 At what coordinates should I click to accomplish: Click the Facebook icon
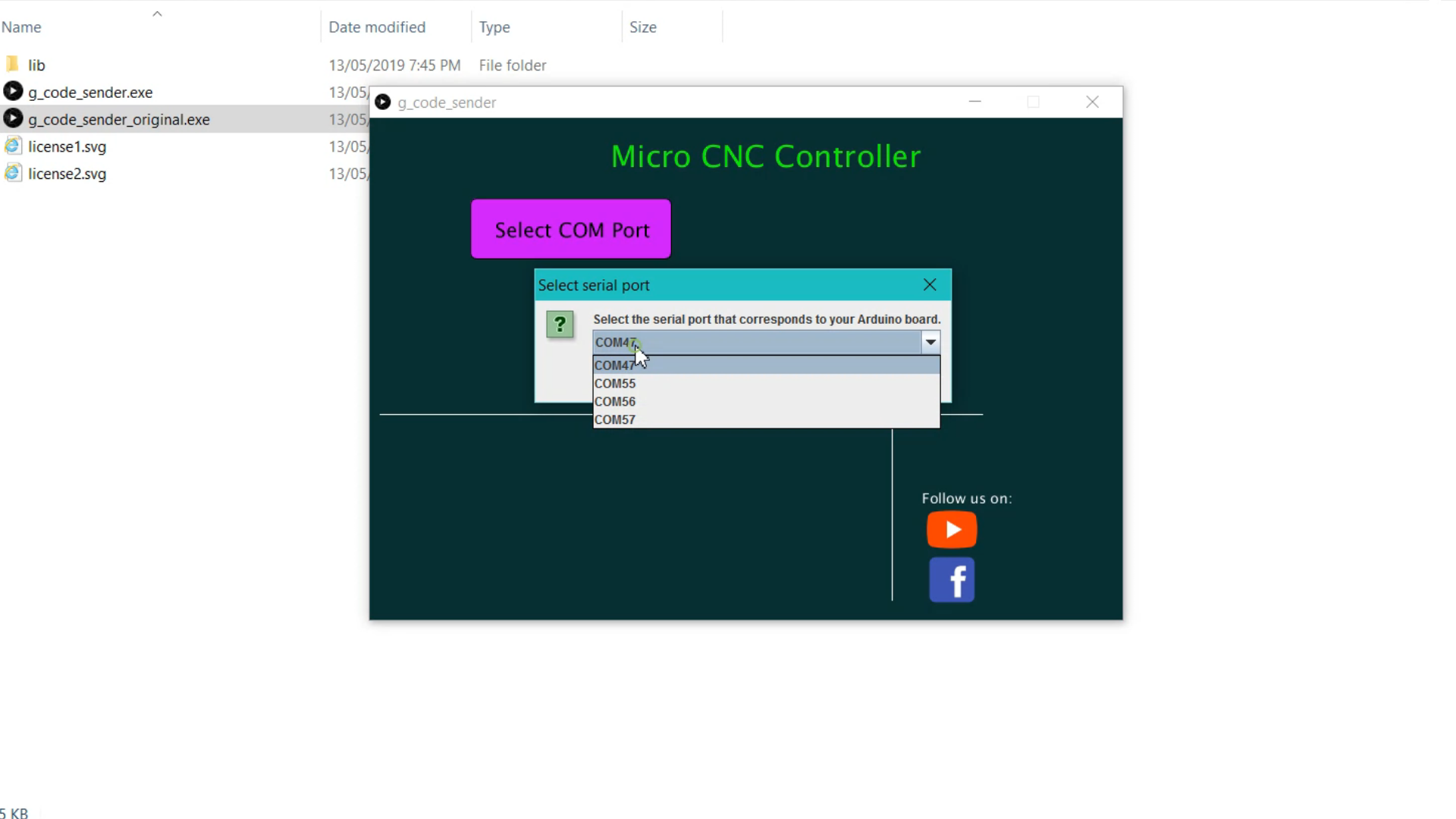pyautogui.click(x=952, y=580)
